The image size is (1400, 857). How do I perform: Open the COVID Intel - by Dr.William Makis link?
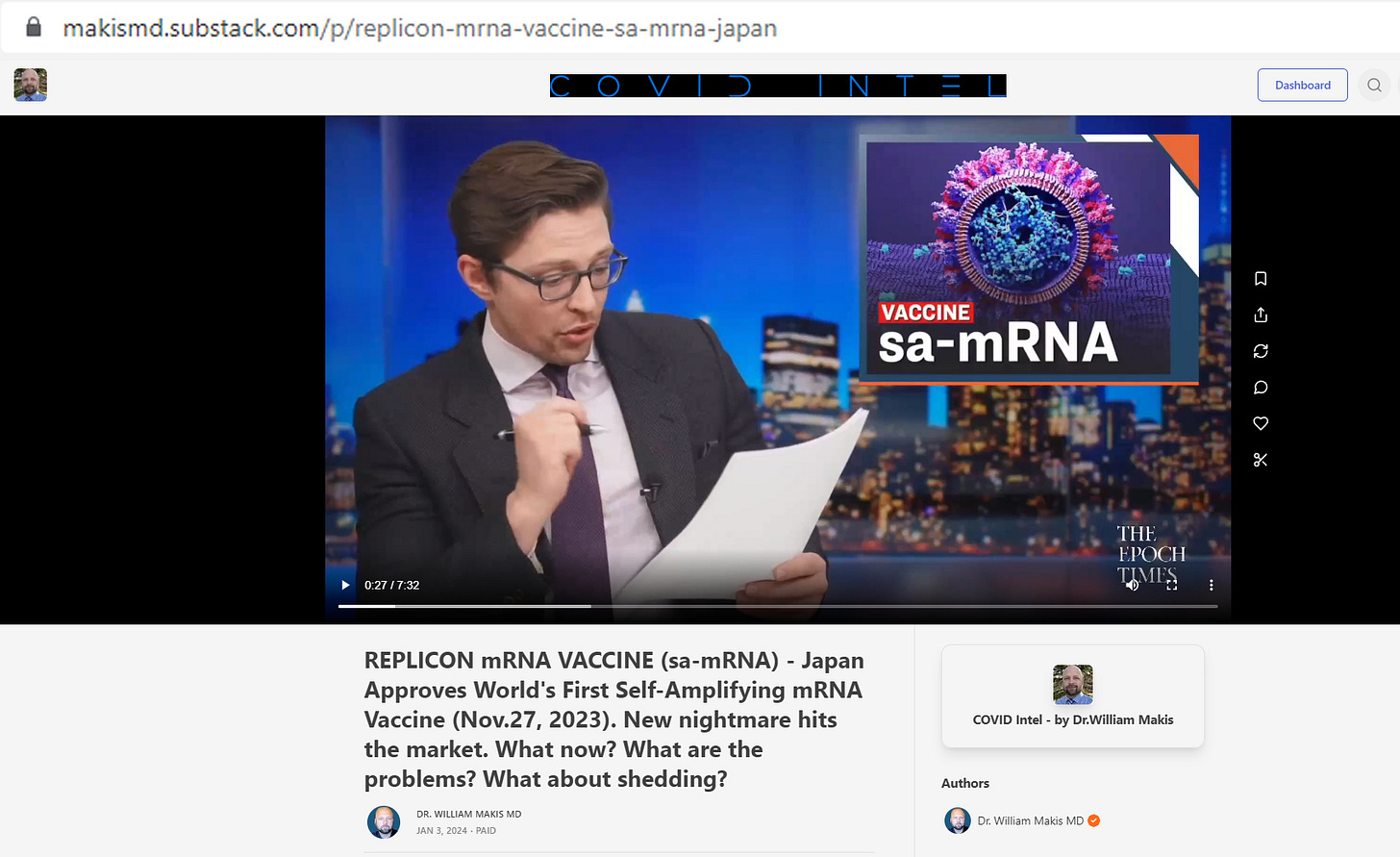click(1073, 719)
